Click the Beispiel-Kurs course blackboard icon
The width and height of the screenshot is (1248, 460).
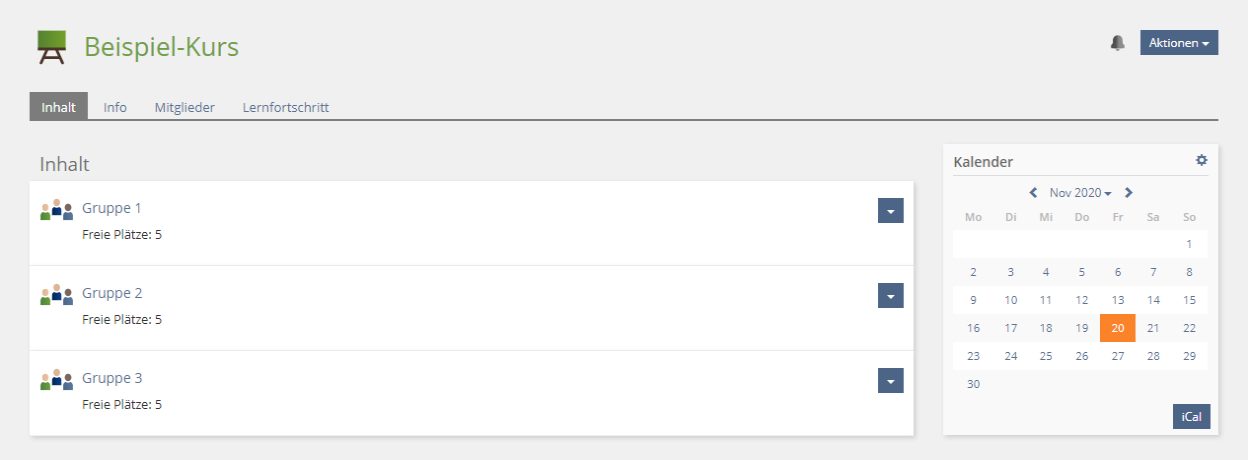[x=52, y=47]
